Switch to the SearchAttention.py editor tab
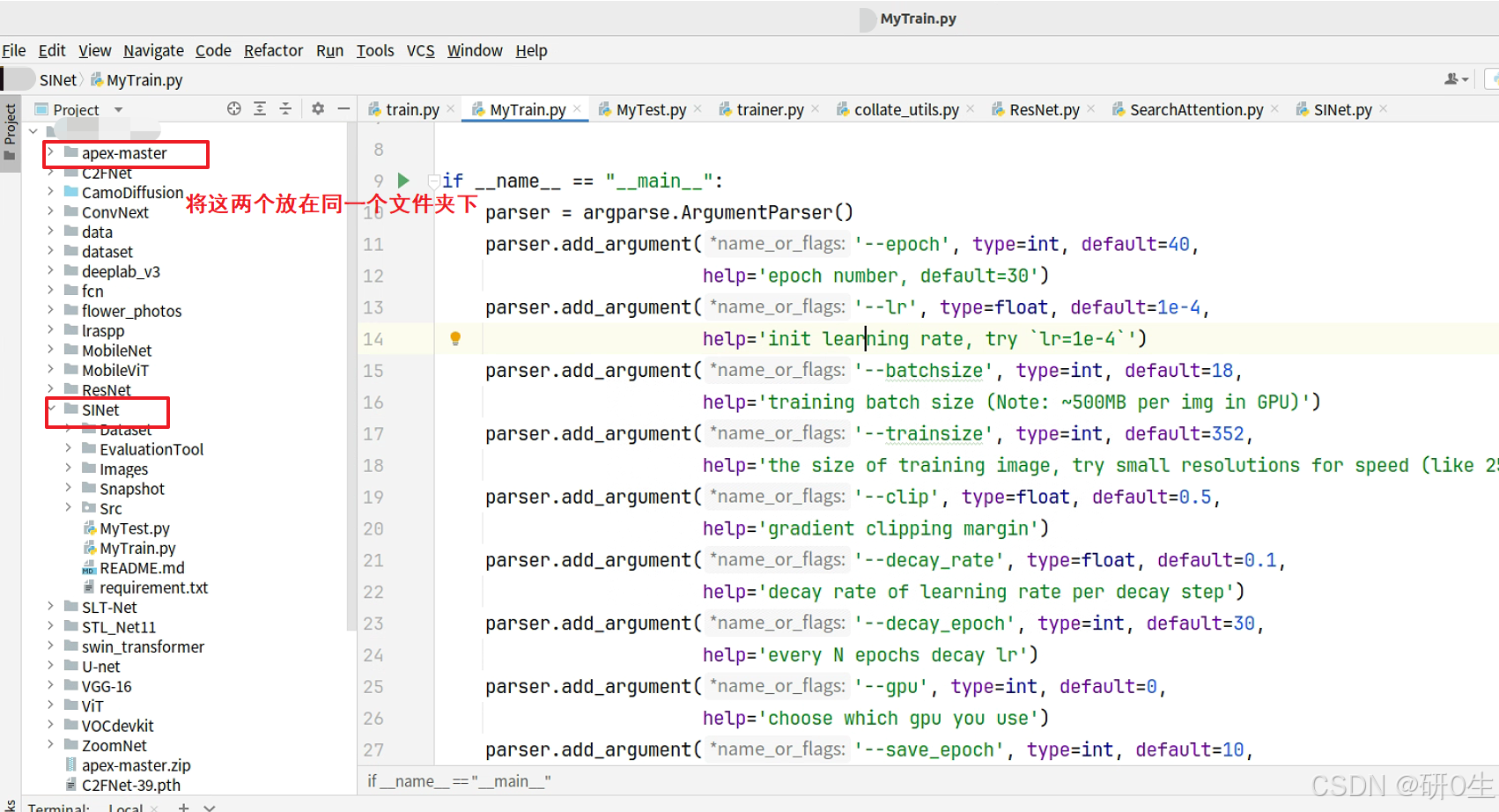The width and height of the screenshot is (1499, 812). tap(1196, 109)
